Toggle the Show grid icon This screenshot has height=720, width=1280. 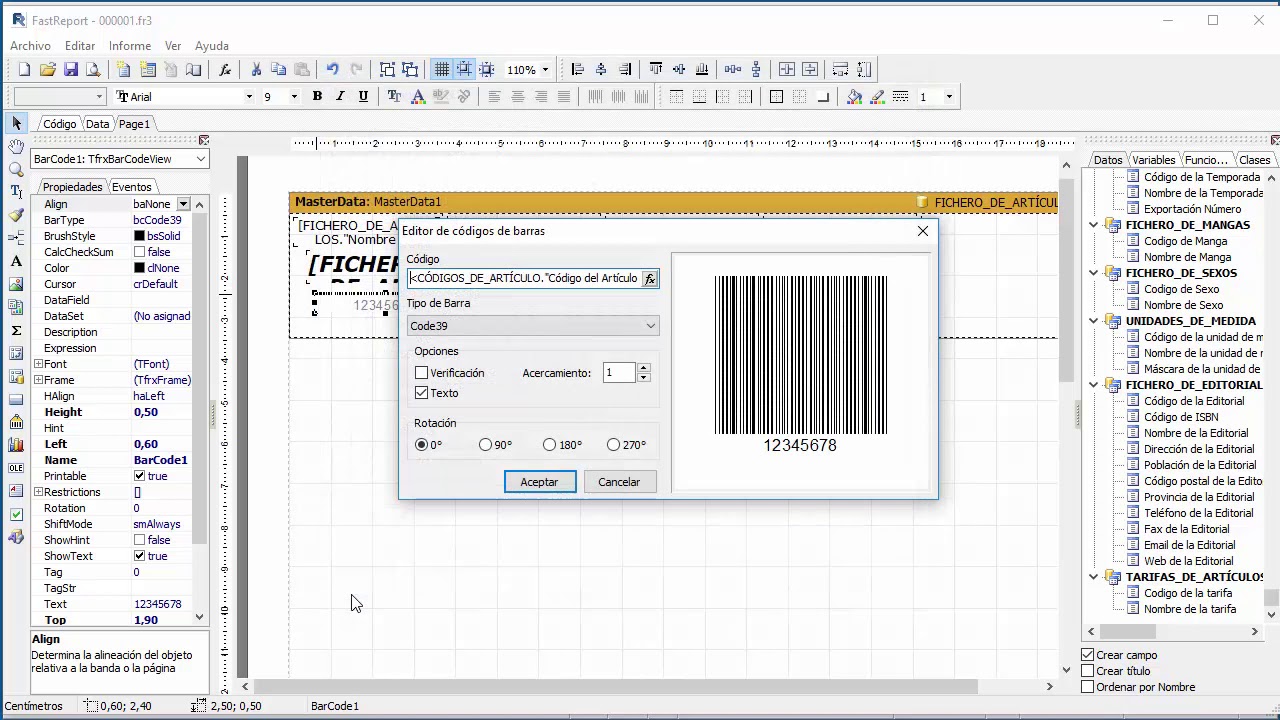click(441, 69)
